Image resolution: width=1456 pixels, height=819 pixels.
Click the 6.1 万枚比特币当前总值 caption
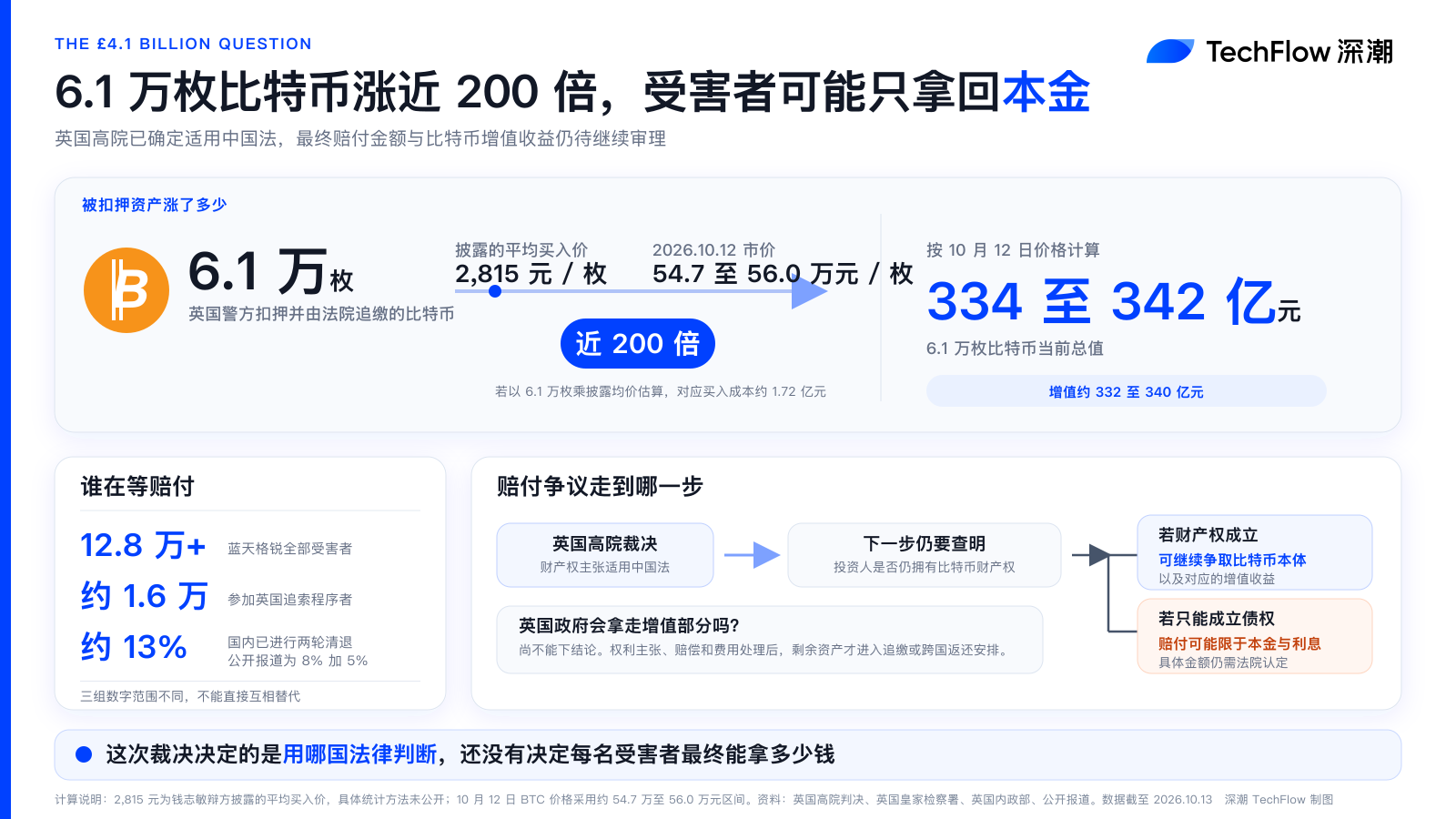[1015, 349]
